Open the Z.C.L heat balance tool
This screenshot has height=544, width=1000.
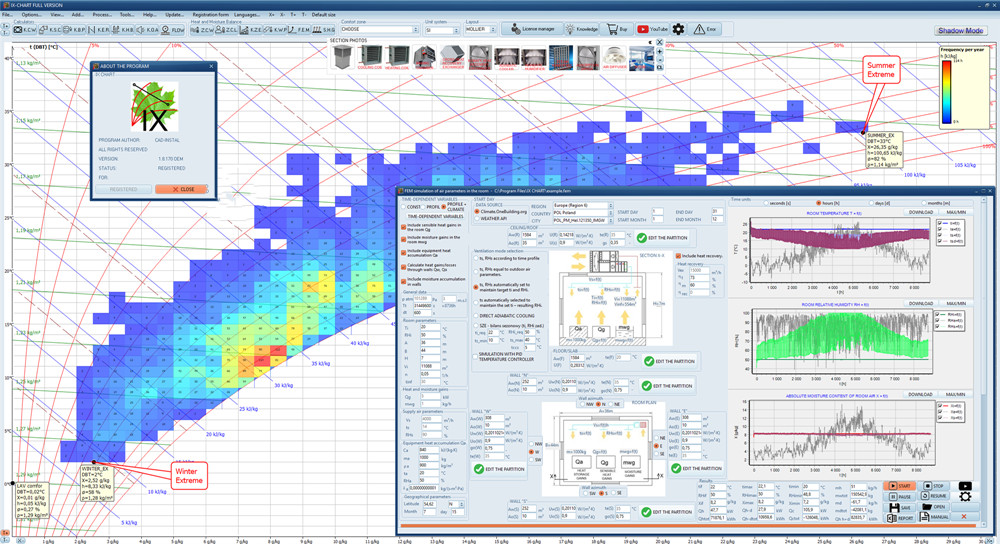tap(226, 30)
